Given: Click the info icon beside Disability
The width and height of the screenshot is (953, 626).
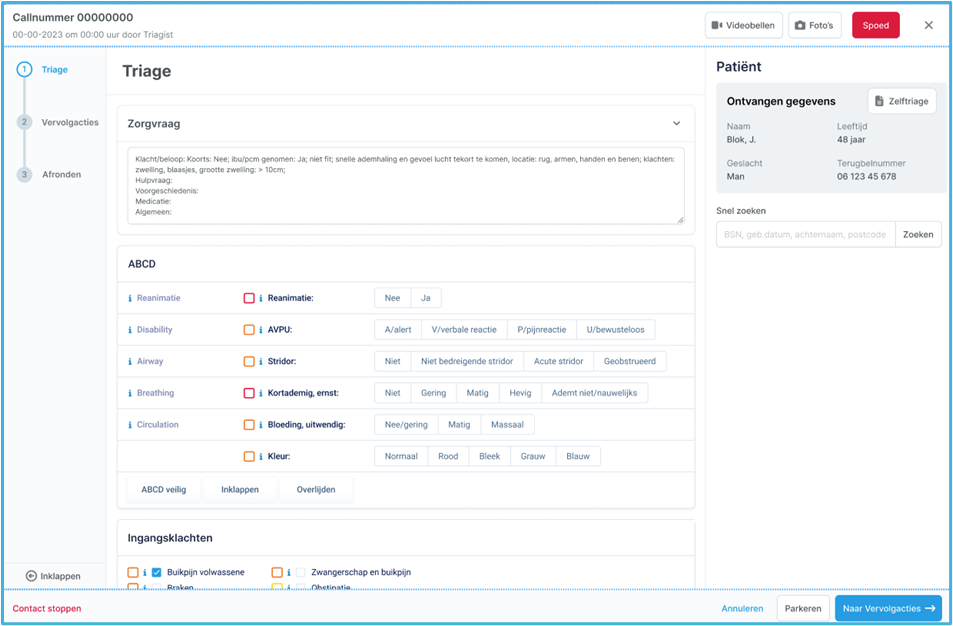Looking at the screenshot, I should tap(130, 330).
